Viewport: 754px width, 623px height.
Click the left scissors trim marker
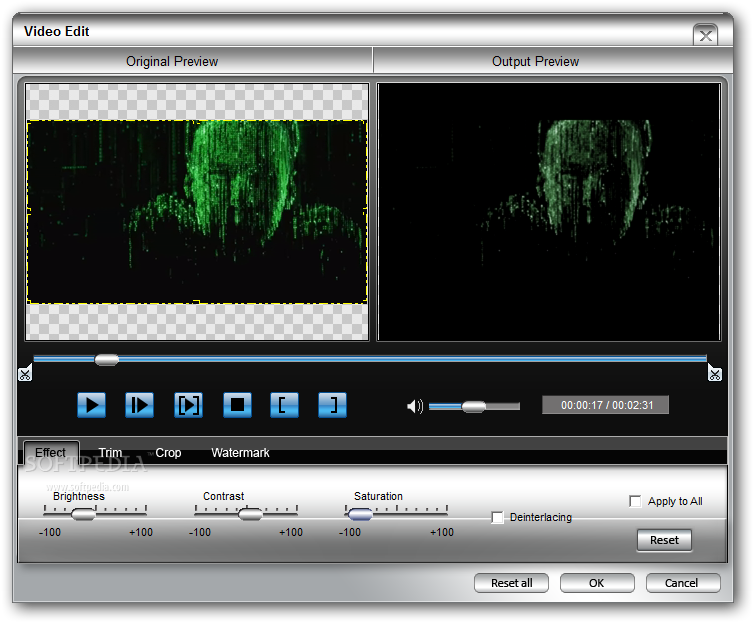coord(25,373)
